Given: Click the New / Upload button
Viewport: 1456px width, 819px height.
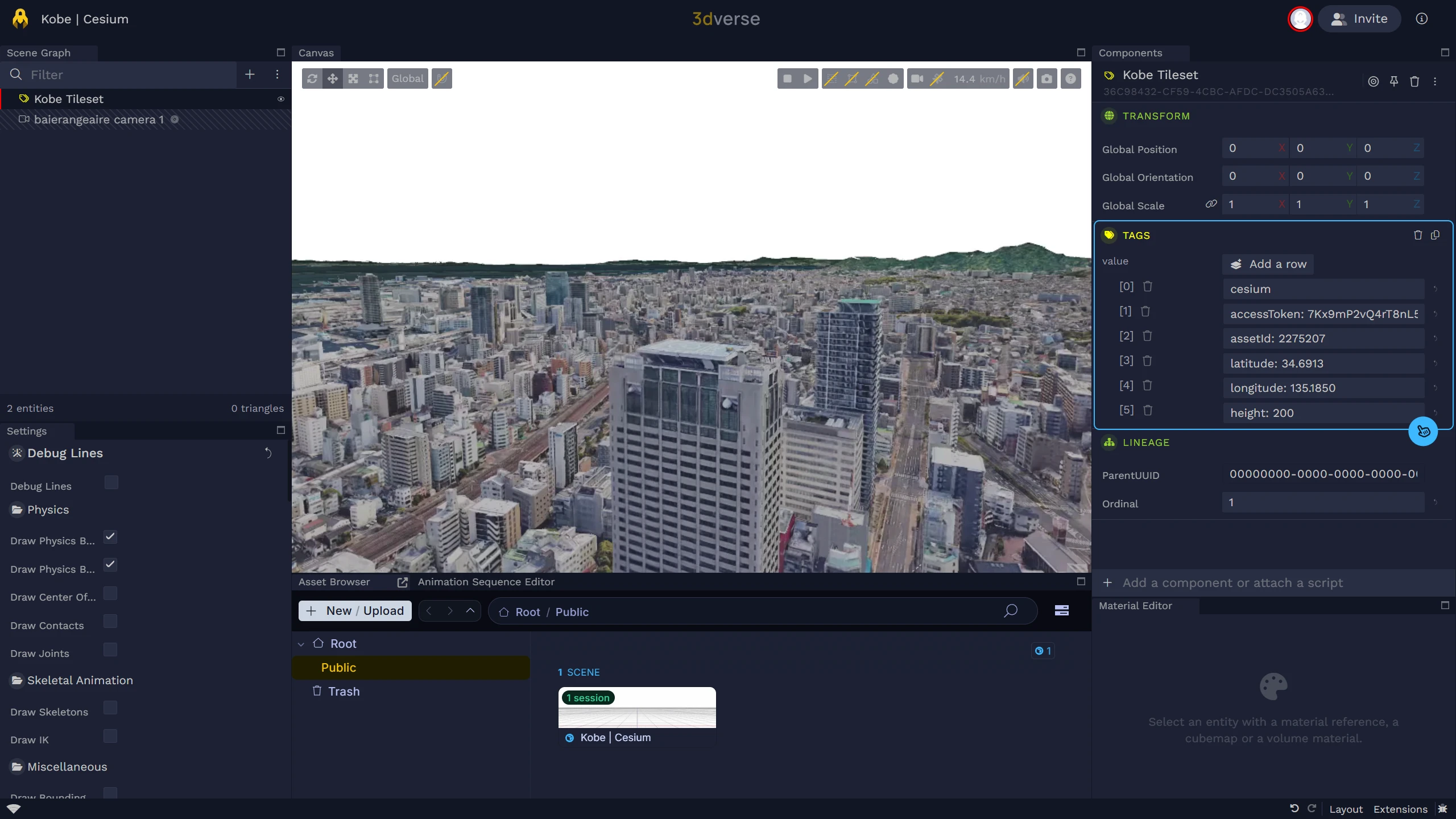Looking at the screenshot, I should point(355,611).
